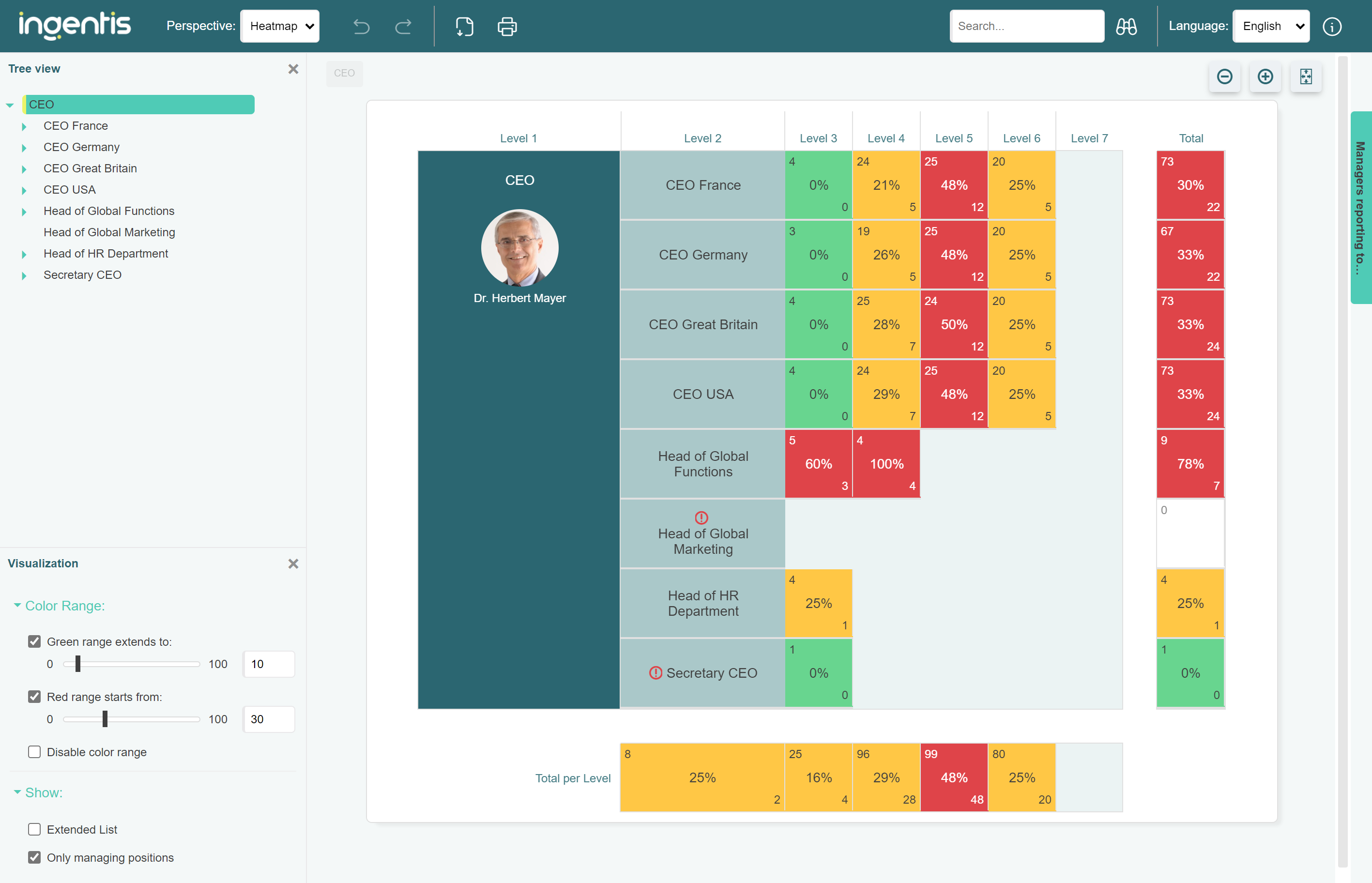Image resolution: width=1372 pixels, height=883 pixels.
Task: Uncheck 'Green range extends to'
Action: click(x=34, y=641)
